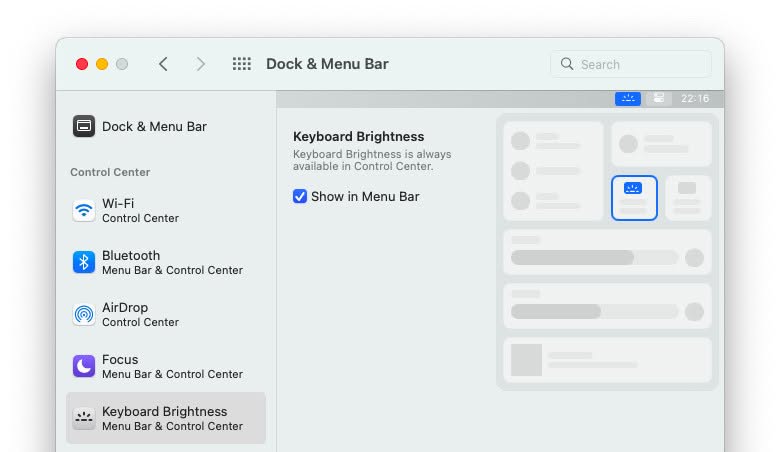This screenshot has width=780, height=452.
Task: Click in the Search field
Action: coord(631,64)
